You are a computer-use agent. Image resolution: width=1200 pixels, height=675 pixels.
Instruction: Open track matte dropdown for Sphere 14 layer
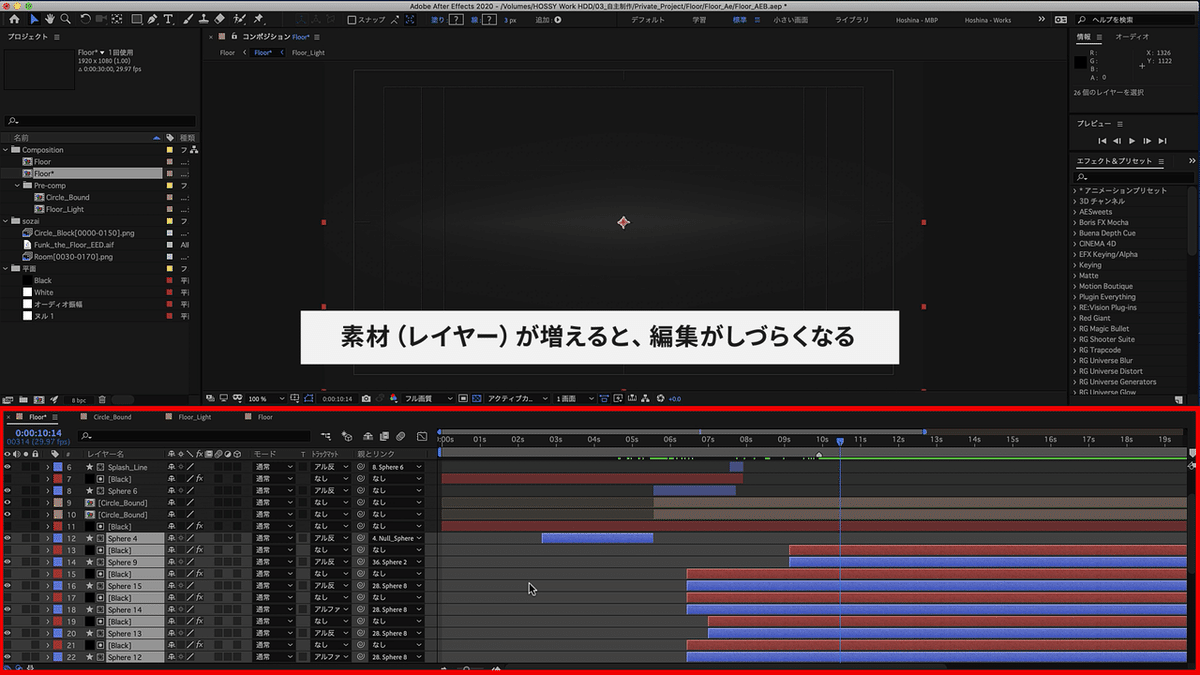point(332,610)
